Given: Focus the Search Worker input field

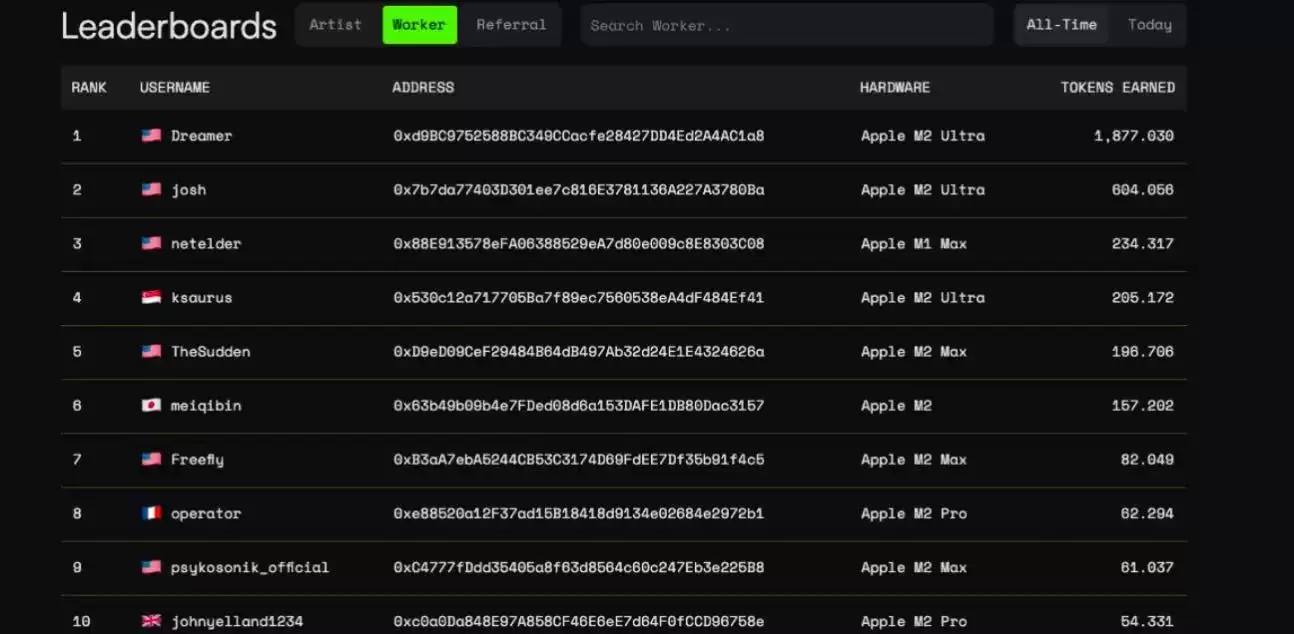Looking at the screenshot, I should pos(786,25).
